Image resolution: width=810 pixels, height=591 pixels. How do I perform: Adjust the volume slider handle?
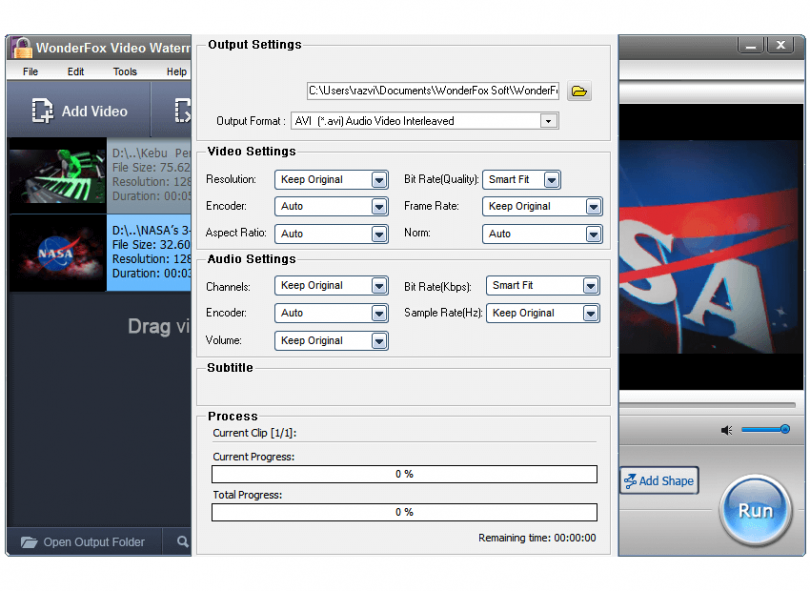785,429
